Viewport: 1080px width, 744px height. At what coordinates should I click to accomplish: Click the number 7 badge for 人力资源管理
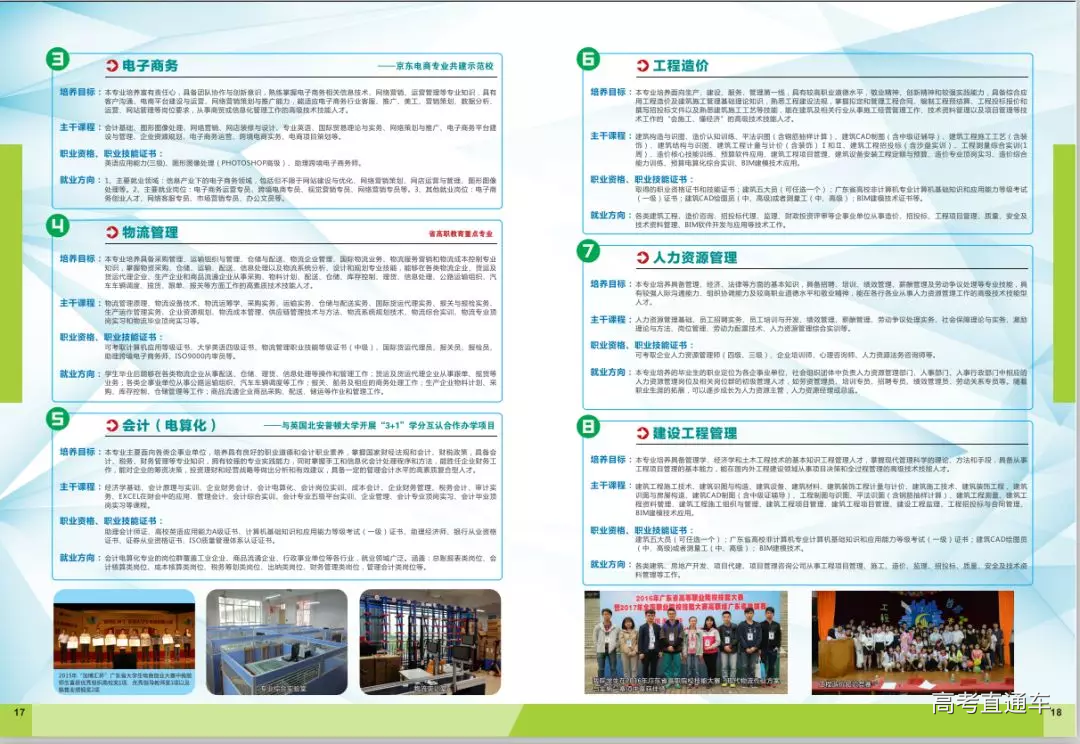[589, 251]
